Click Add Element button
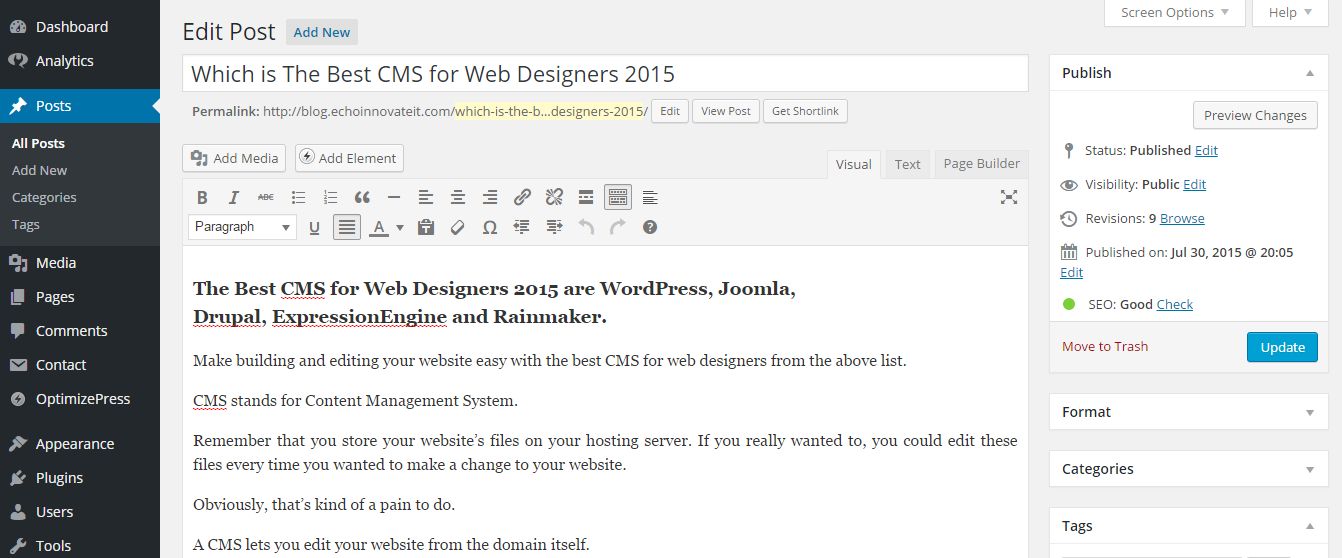 (x=349, y=158)
